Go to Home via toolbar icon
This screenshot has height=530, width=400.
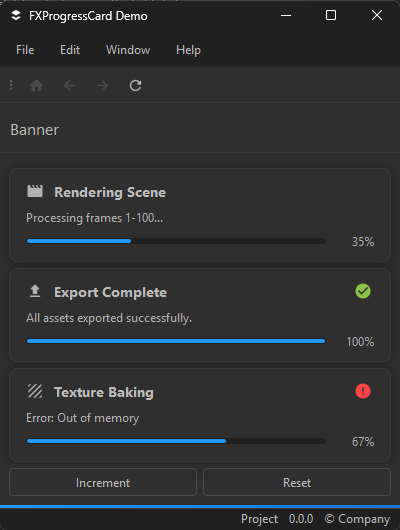click(x=37, y=86)
